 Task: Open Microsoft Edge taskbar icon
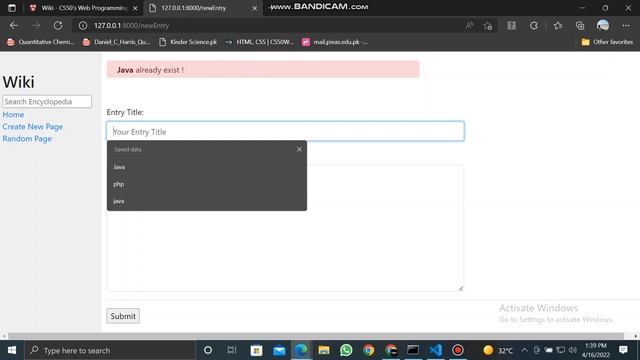click(x=301, y=350)
